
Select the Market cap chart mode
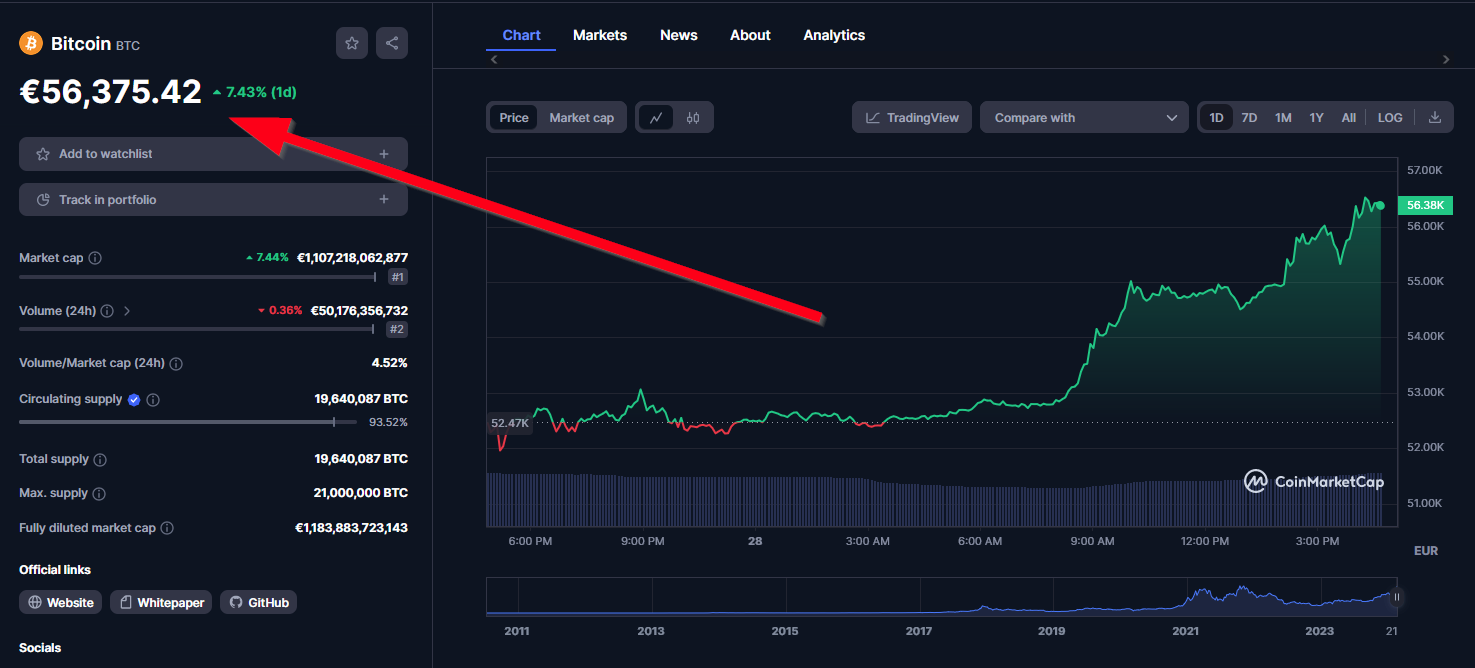582,118
